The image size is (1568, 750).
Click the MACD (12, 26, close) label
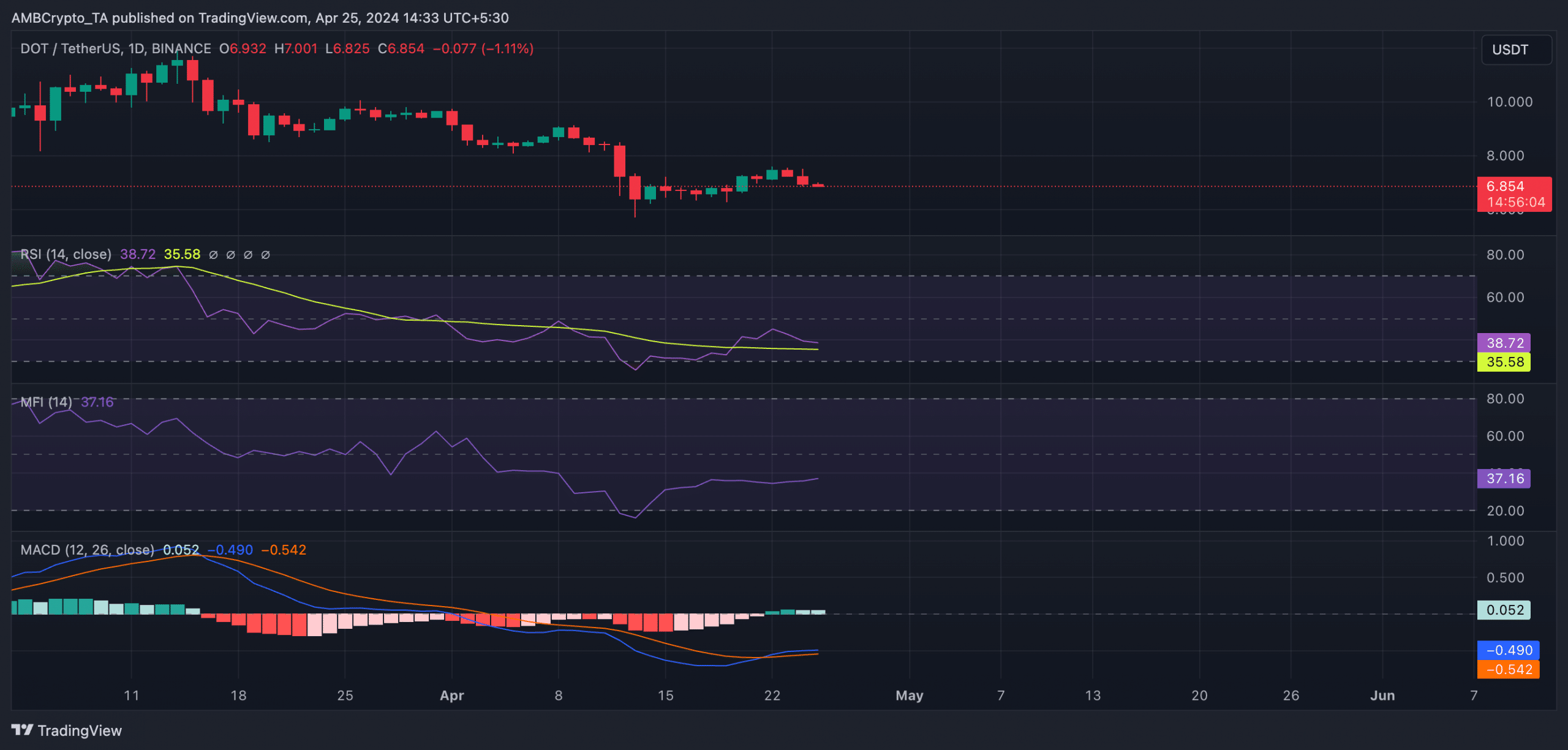(x=88, y=550)
